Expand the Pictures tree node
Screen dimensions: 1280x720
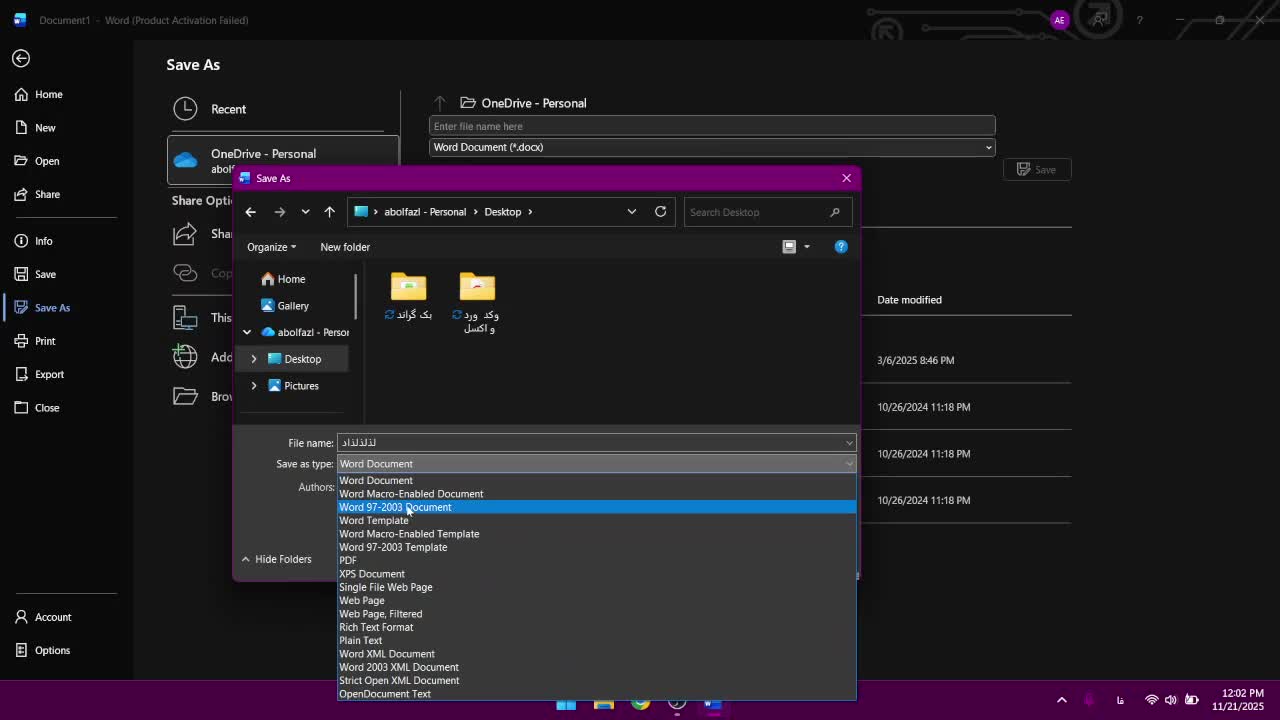click(x=254, y=386)
